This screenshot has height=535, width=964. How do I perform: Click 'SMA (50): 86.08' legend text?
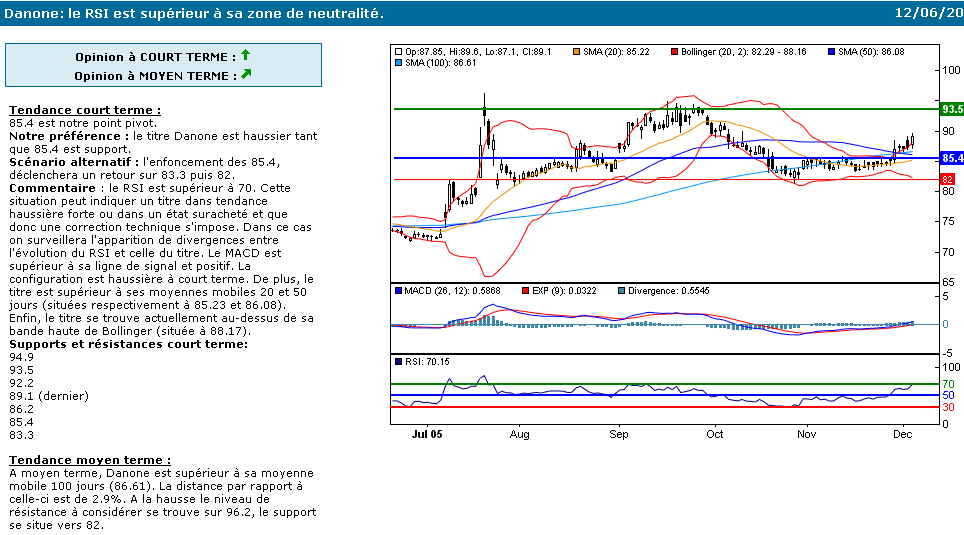872,52
